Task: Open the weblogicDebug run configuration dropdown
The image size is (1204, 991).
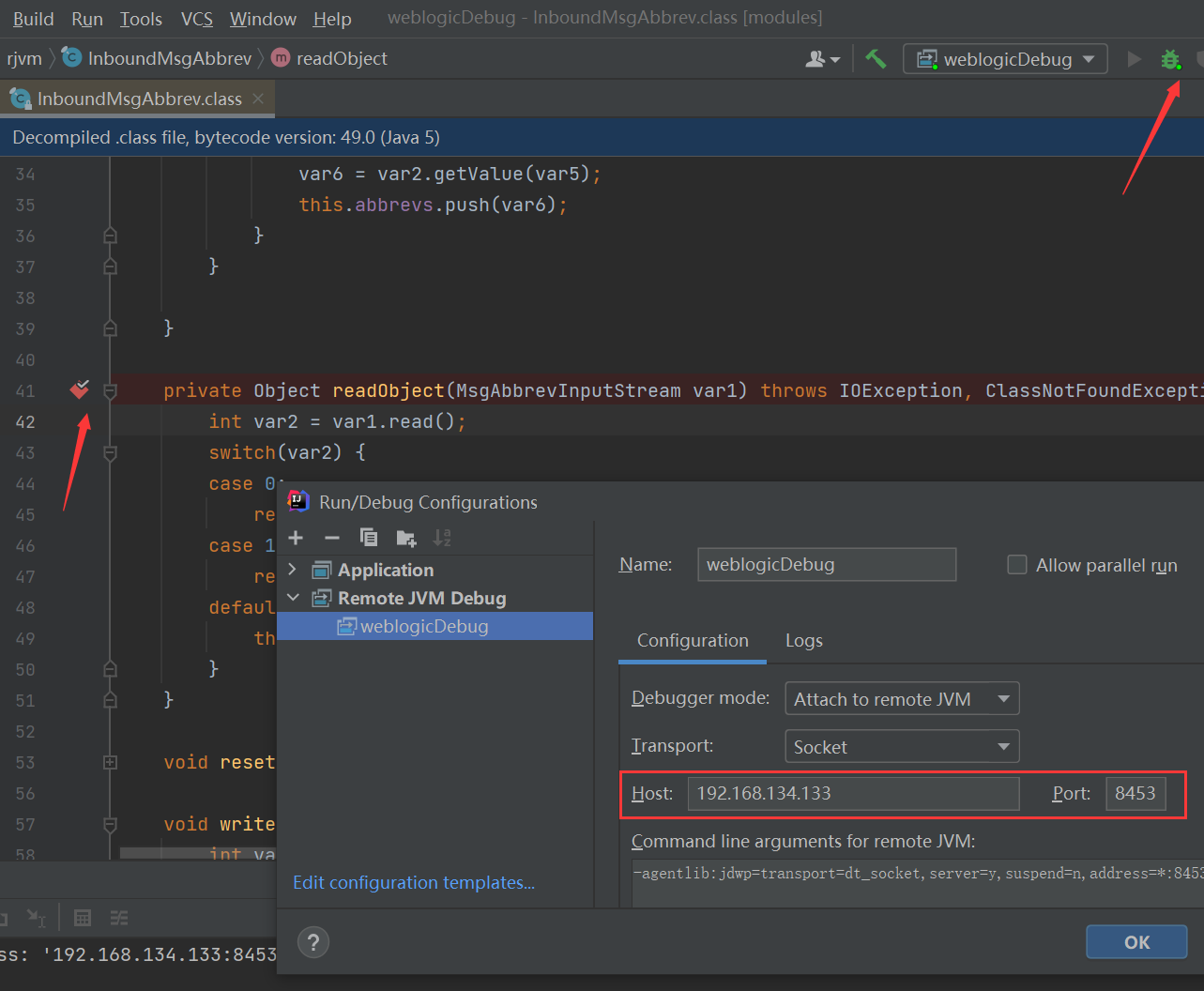Action: click(1005, 59)
